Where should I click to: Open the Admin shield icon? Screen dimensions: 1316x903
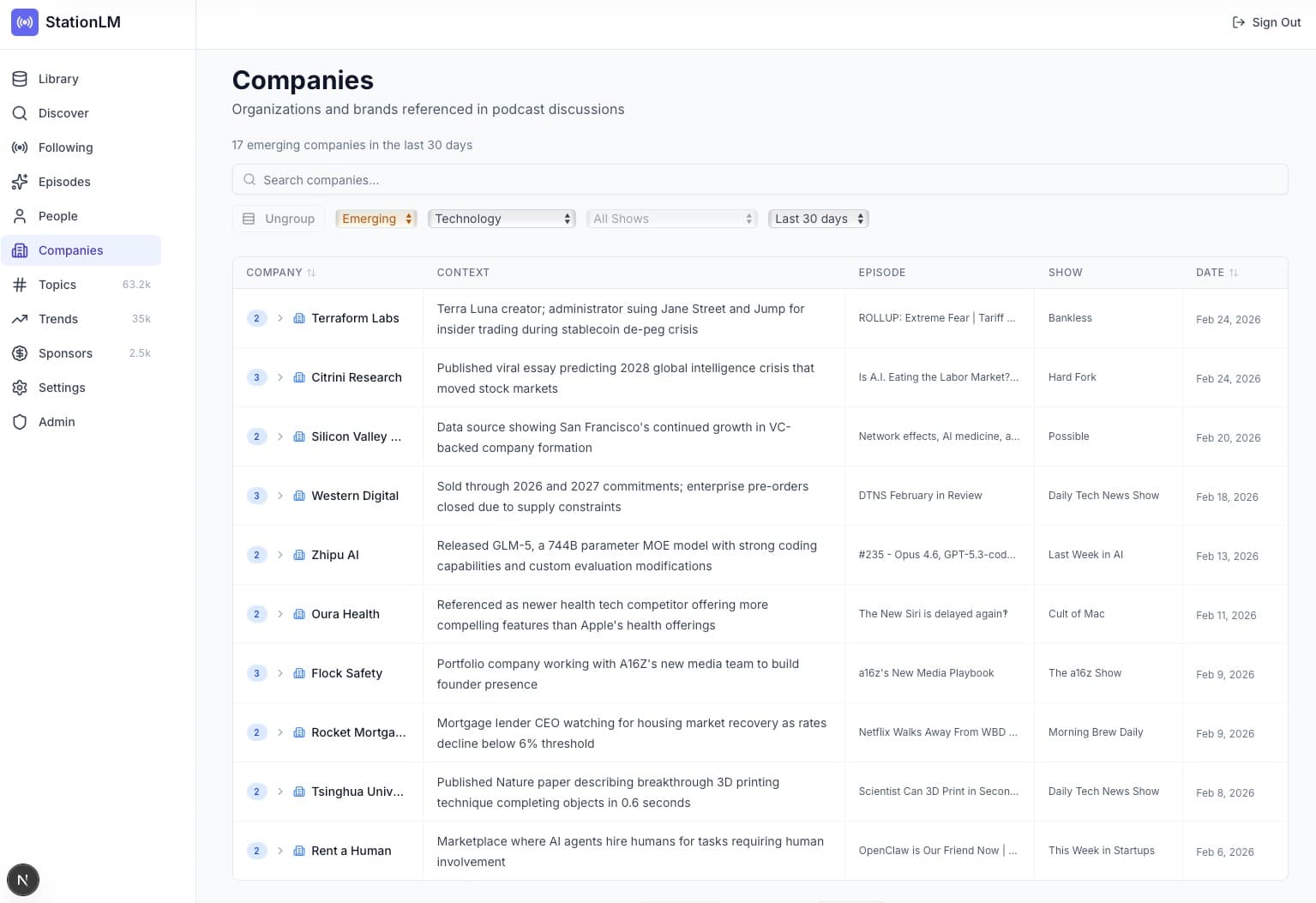pyautogui.click(x=20, y=422)
